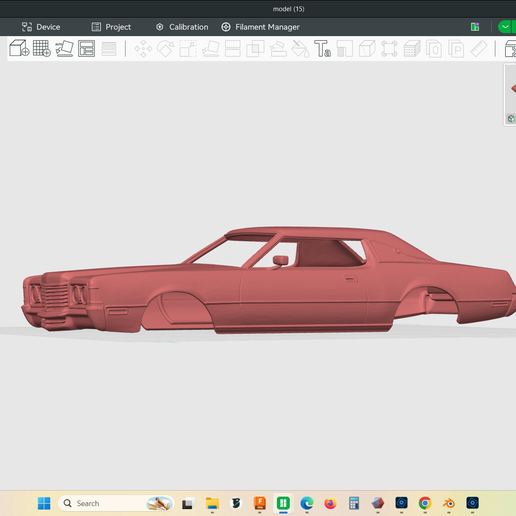Select the Color painting bucket tool
The width and height of the screenshot is (516, 516).
point(300,49)
